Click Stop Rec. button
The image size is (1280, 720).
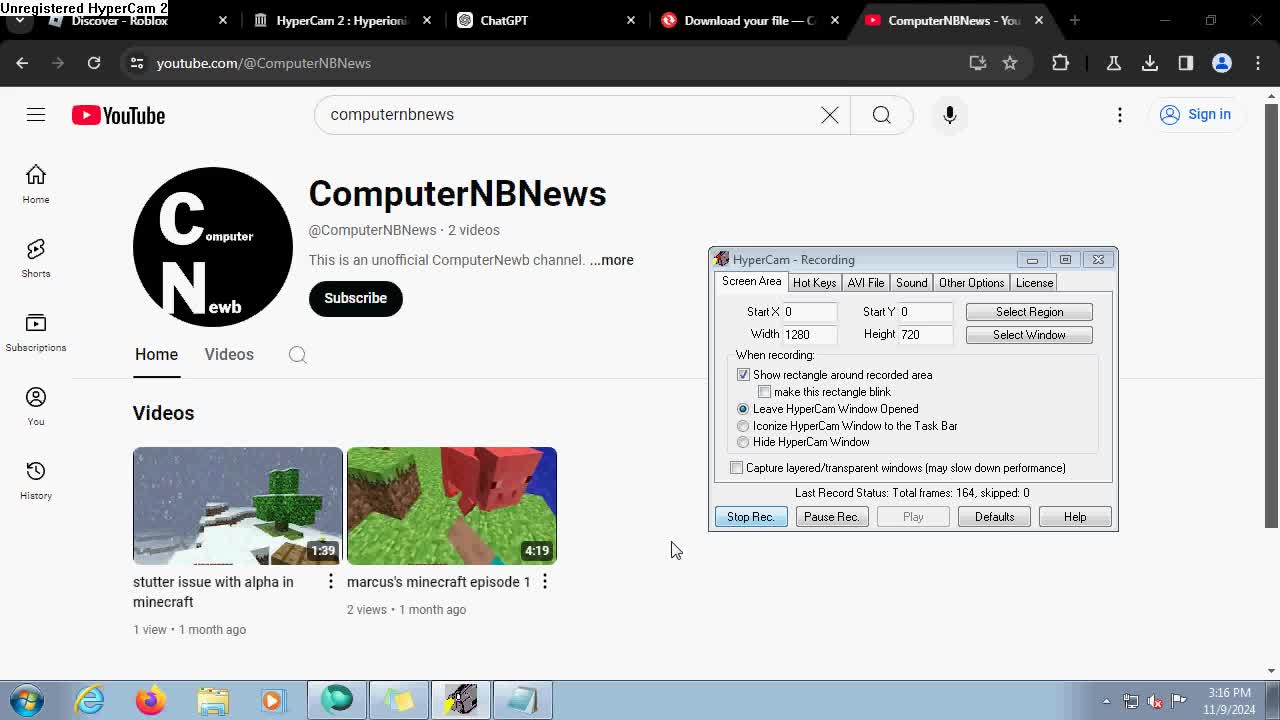tap(751, 517)
